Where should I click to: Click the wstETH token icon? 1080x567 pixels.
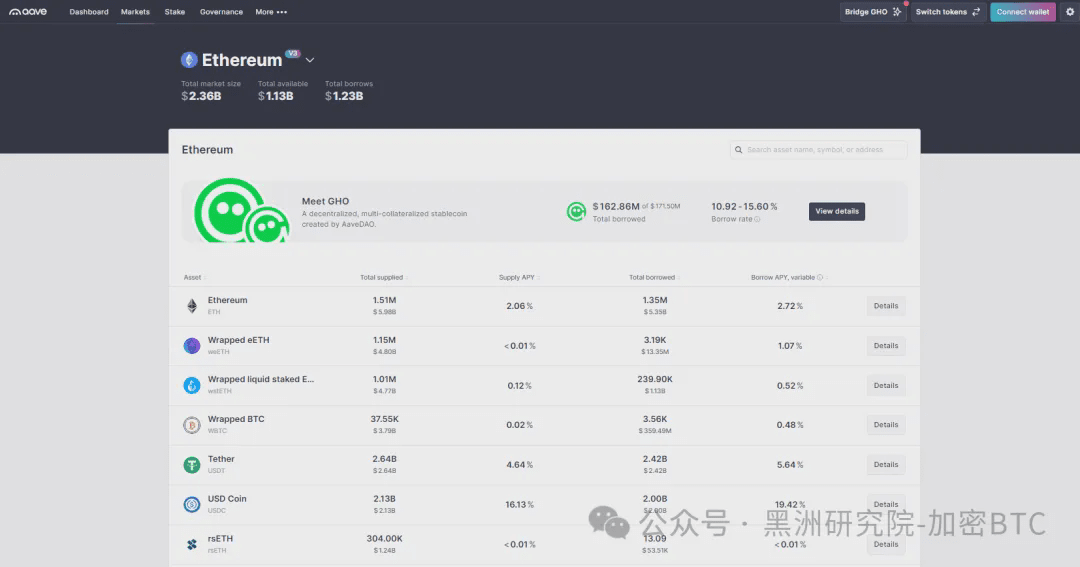click(191, 385)
